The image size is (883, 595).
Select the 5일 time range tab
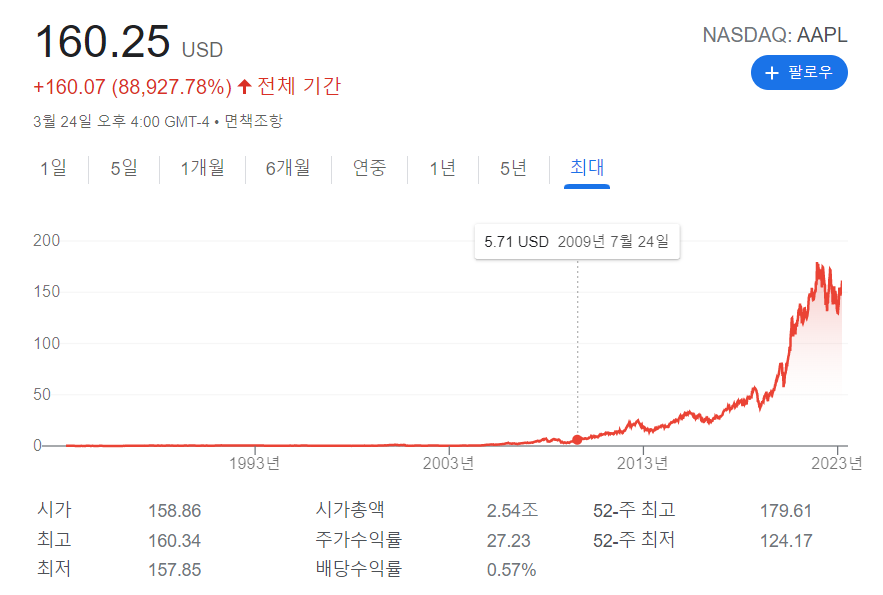(124, 168)
